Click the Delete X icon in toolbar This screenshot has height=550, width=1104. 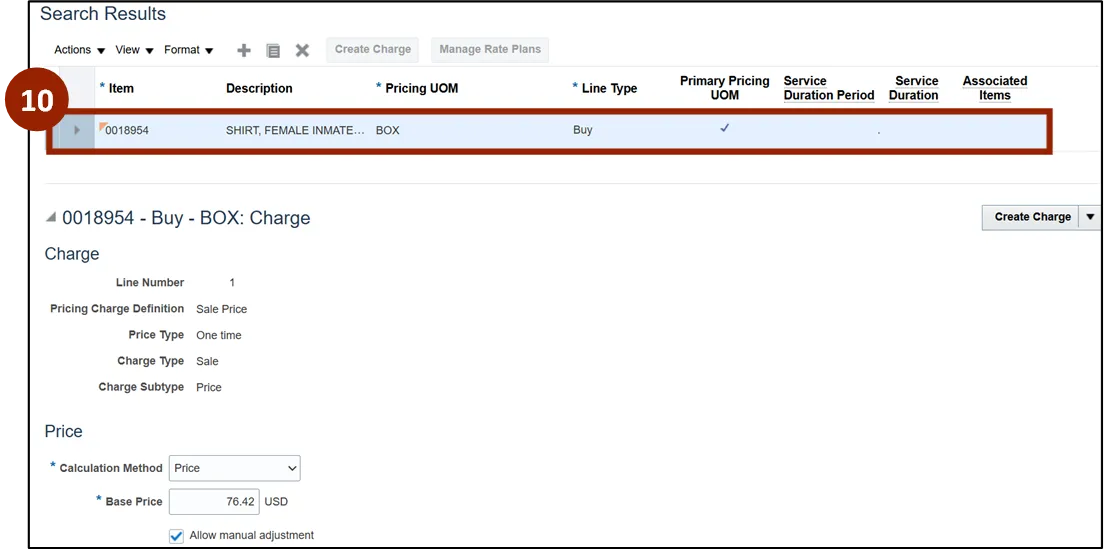[x=302, y=50]
